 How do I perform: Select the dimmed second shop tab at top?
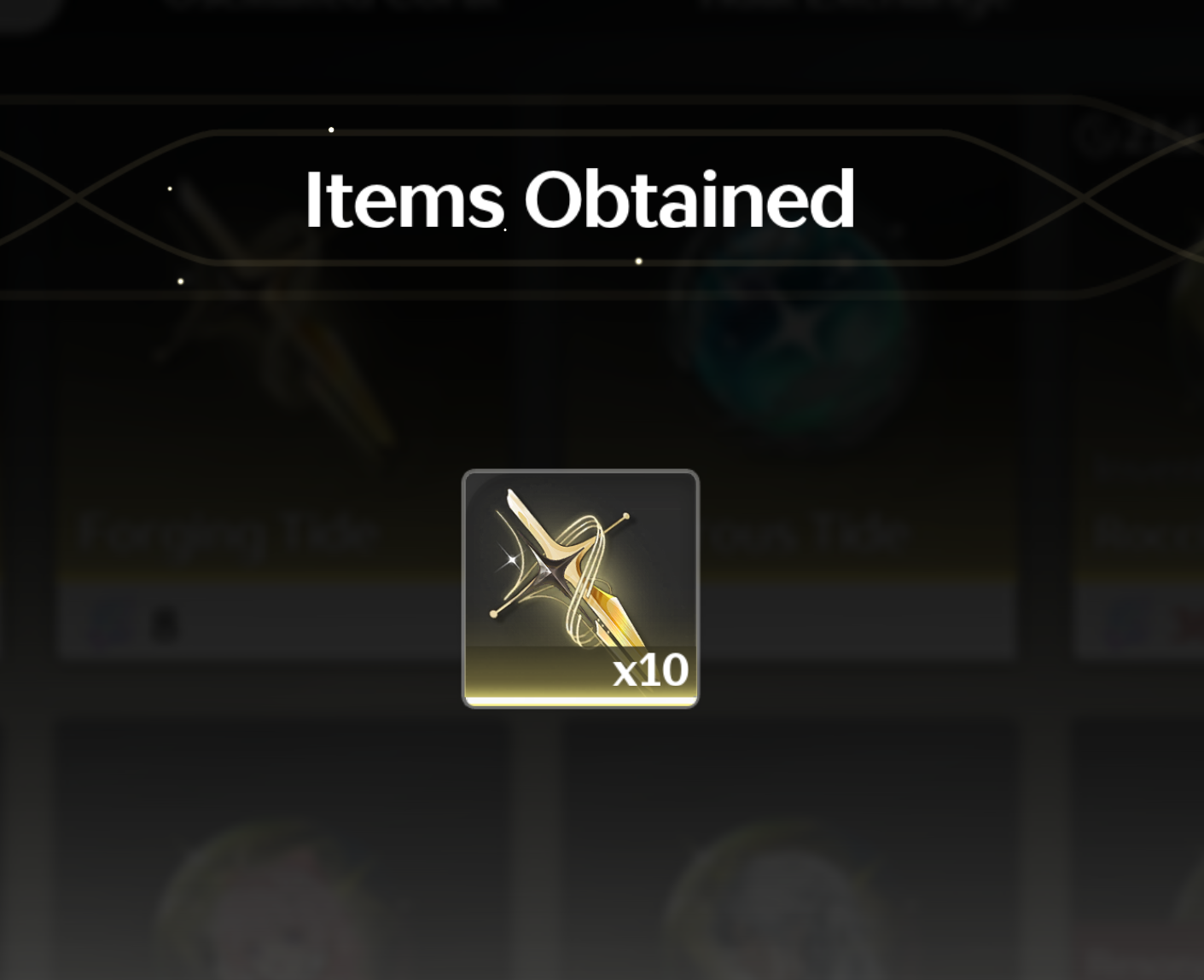[853, 5]
